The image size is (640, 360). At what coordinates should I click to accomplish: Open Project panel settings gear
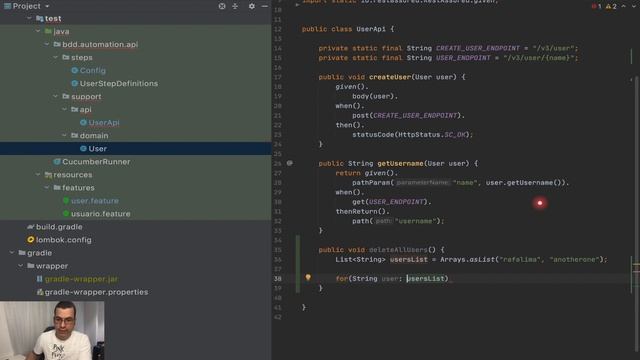pyautogui.click(x=252, y=6)
